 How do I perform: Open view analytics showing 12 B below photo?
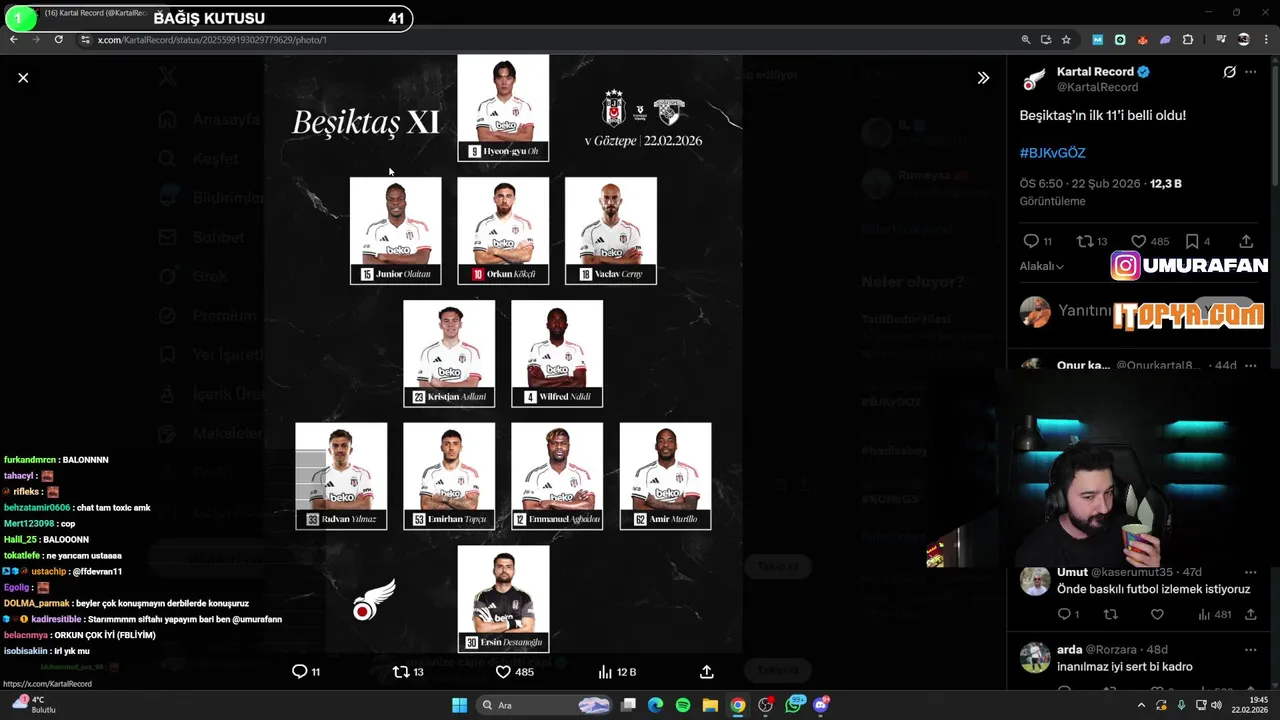(x=605, y=672)
